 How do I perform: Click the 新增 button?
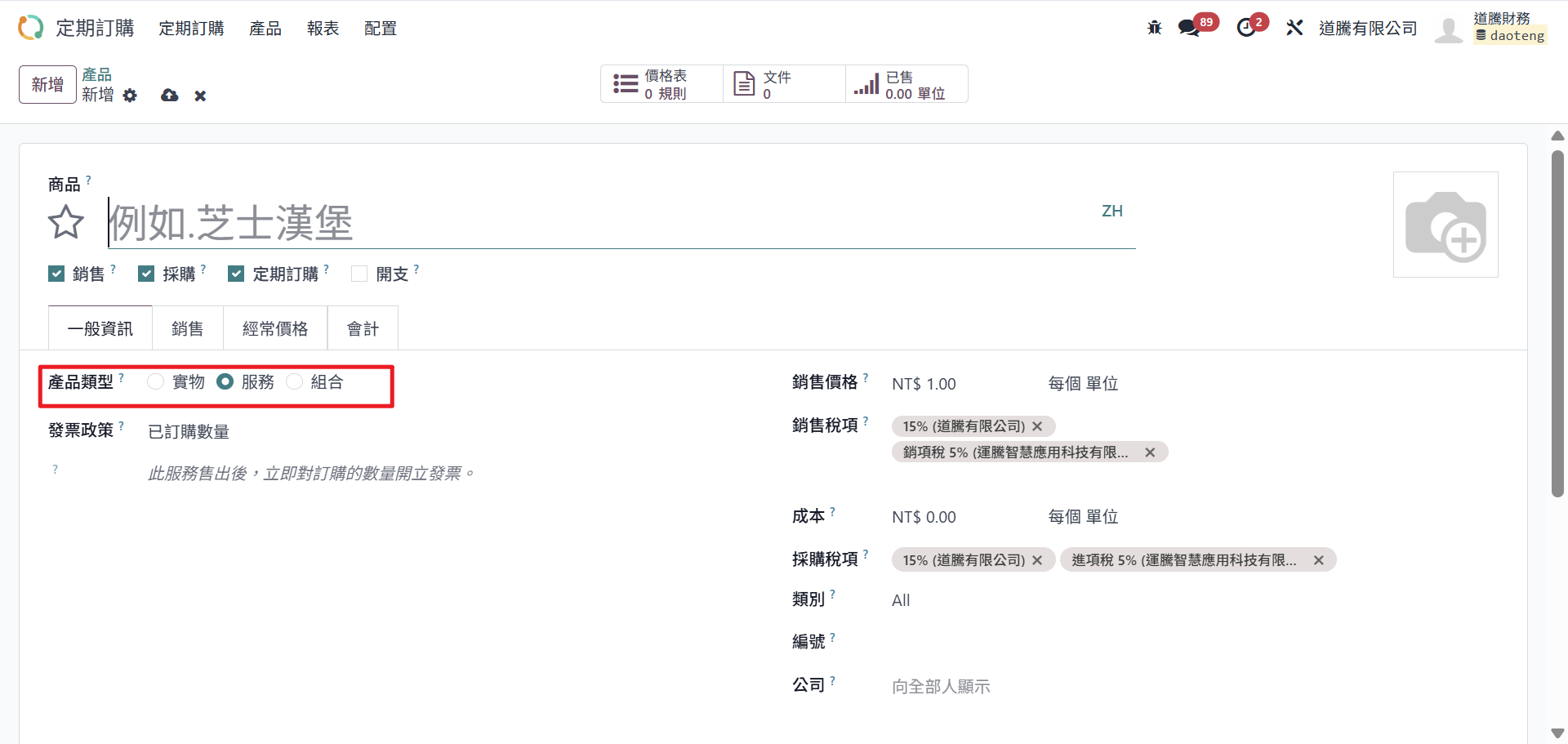click(x=47, y=84)
